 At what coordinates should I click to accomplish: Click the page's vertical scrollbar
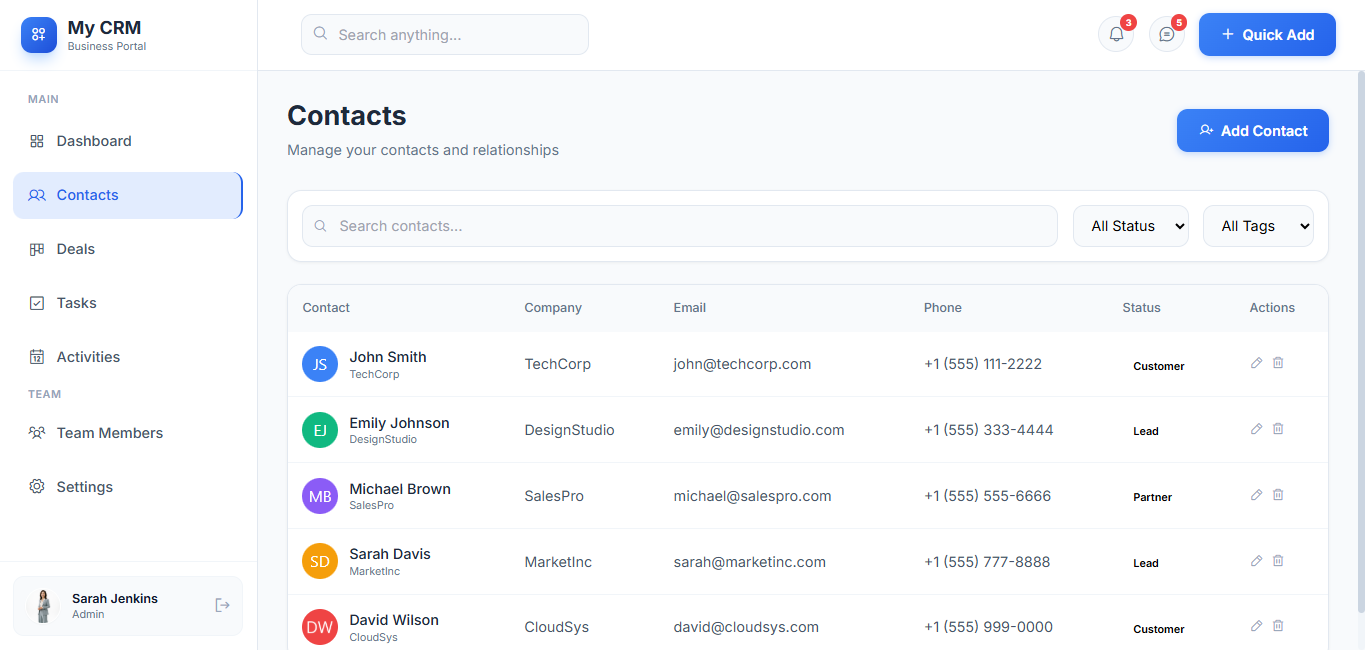click(x=1360, y=340)
